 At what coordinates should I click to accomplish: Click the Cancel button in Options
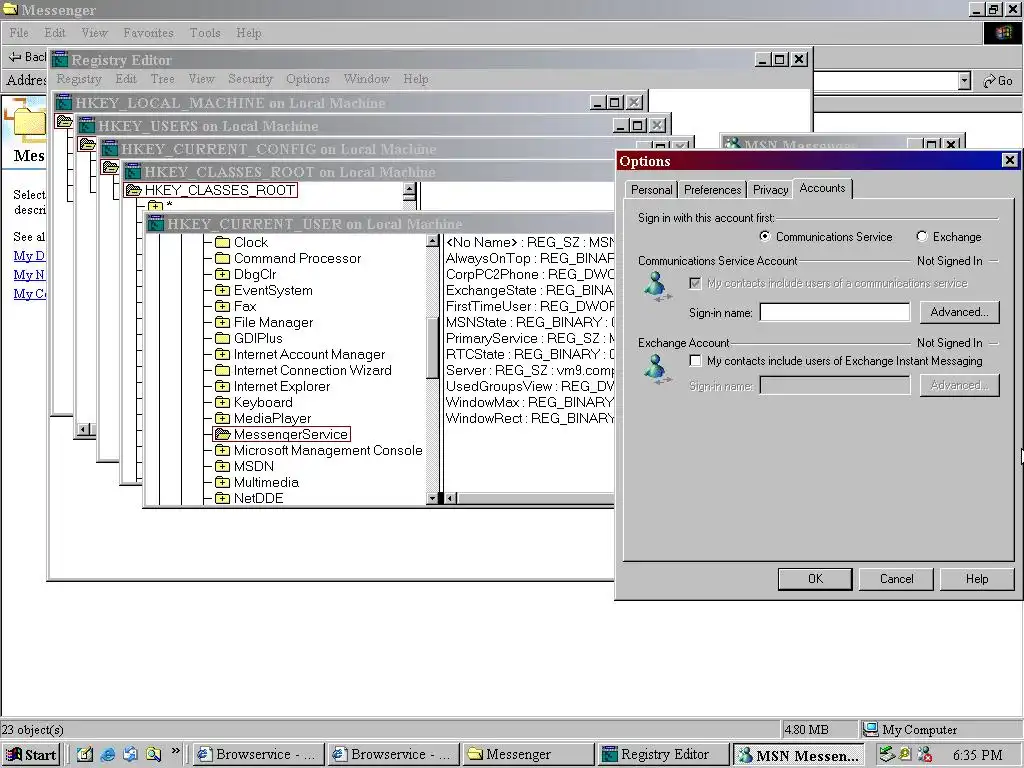click(x=896, y=579)
